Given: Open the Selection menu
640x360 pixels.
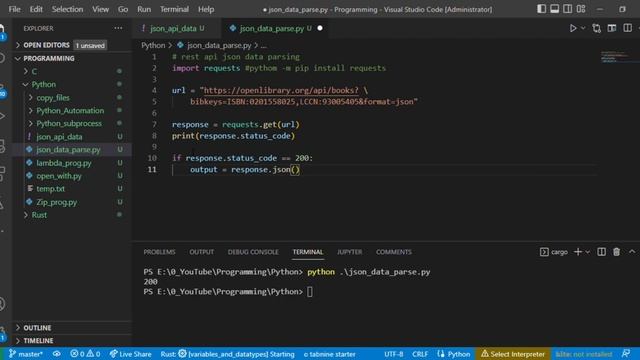Looking at the screenshot, I should tap(67, 9).
